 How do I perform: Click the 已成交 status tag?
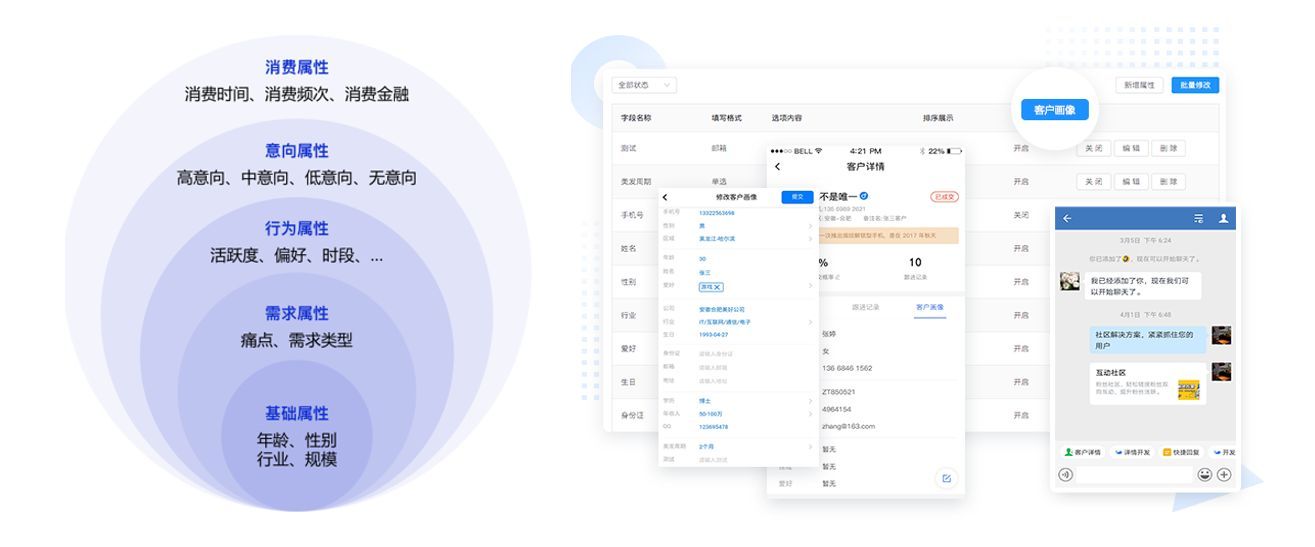[944, 197]
